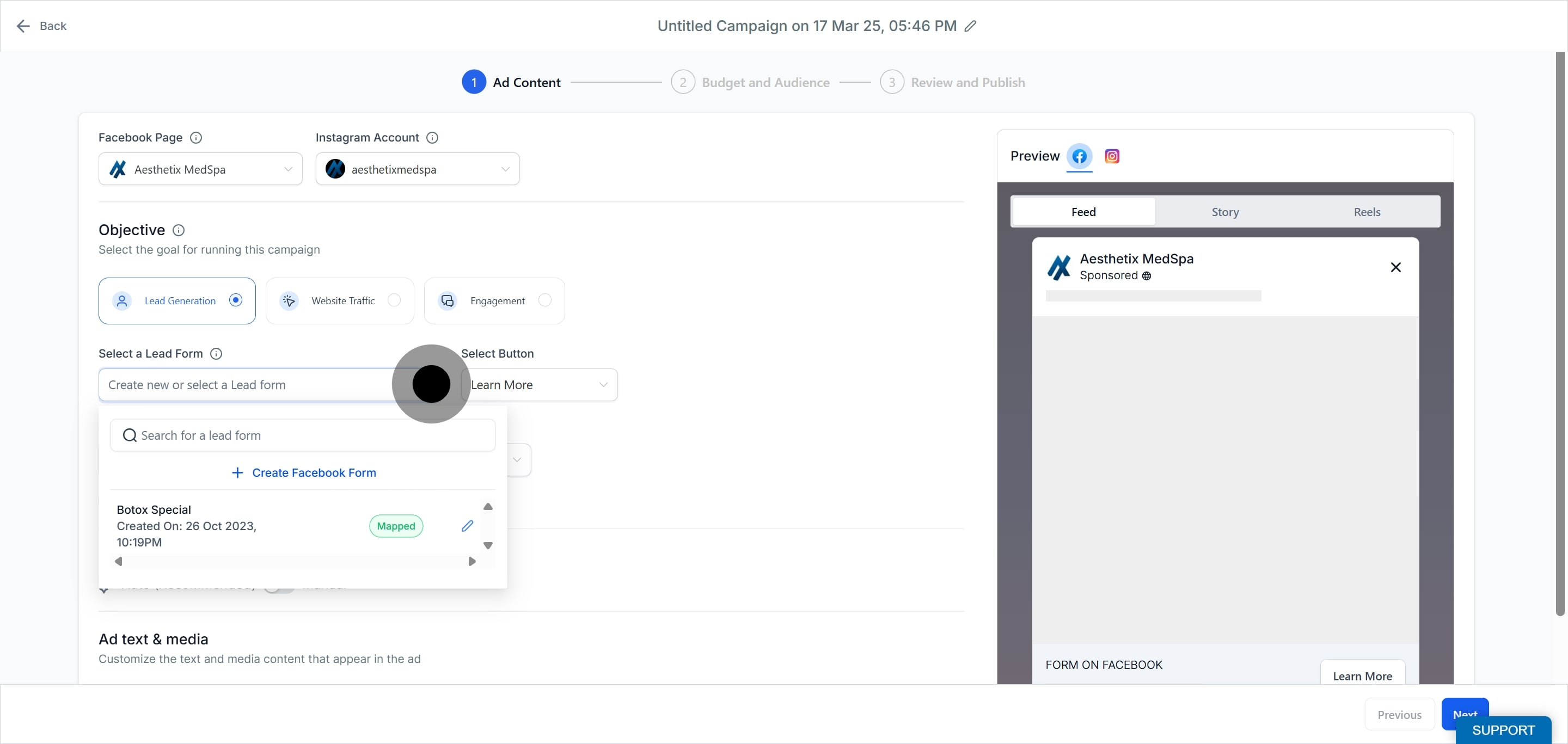Open the Facebook Page dropdown Aesthetix MedSpa
The height and width of the screenshot is (744, 1568).
click(x=200, y=169)
